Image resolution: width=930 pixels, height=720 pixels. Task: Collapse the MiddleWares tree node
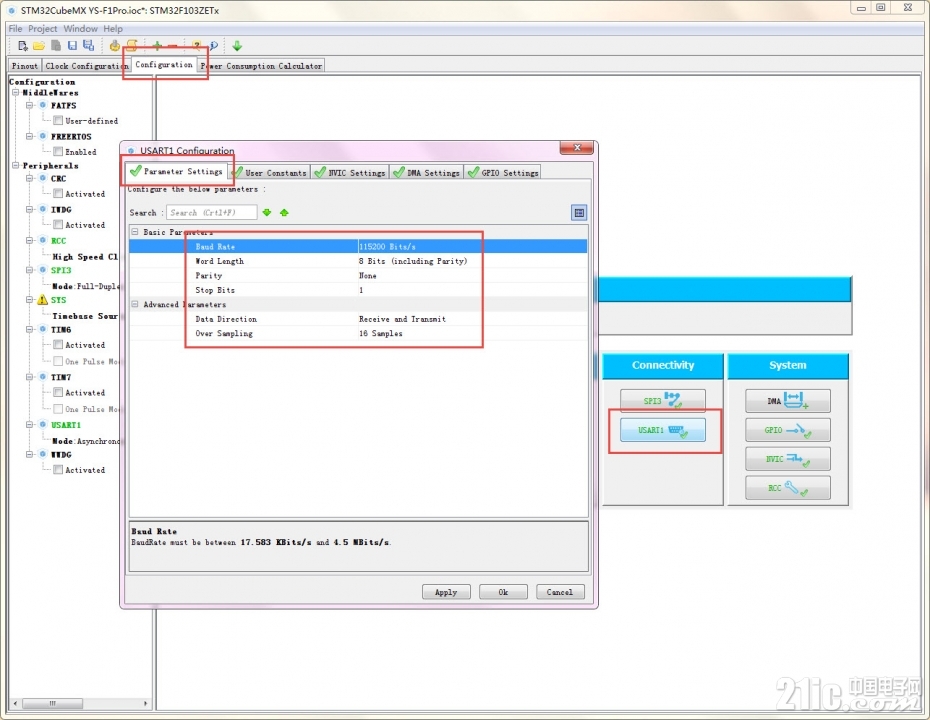15,93
